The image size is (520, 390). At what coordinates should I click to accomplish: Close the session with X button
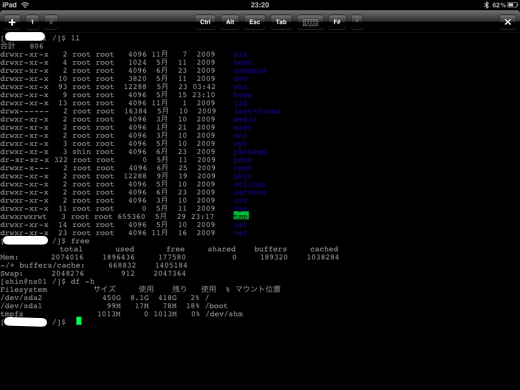coord(508,22)
